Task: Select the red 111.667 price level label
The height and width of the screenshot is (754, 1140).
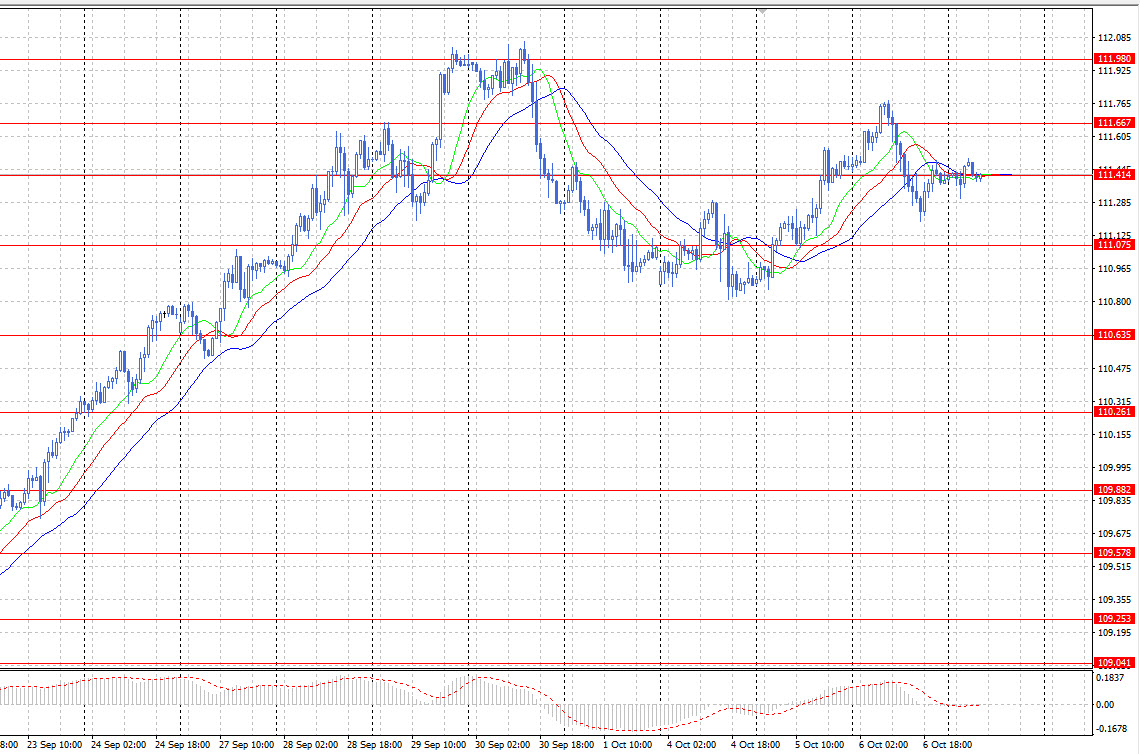Action: click(x=1114, y=123)
